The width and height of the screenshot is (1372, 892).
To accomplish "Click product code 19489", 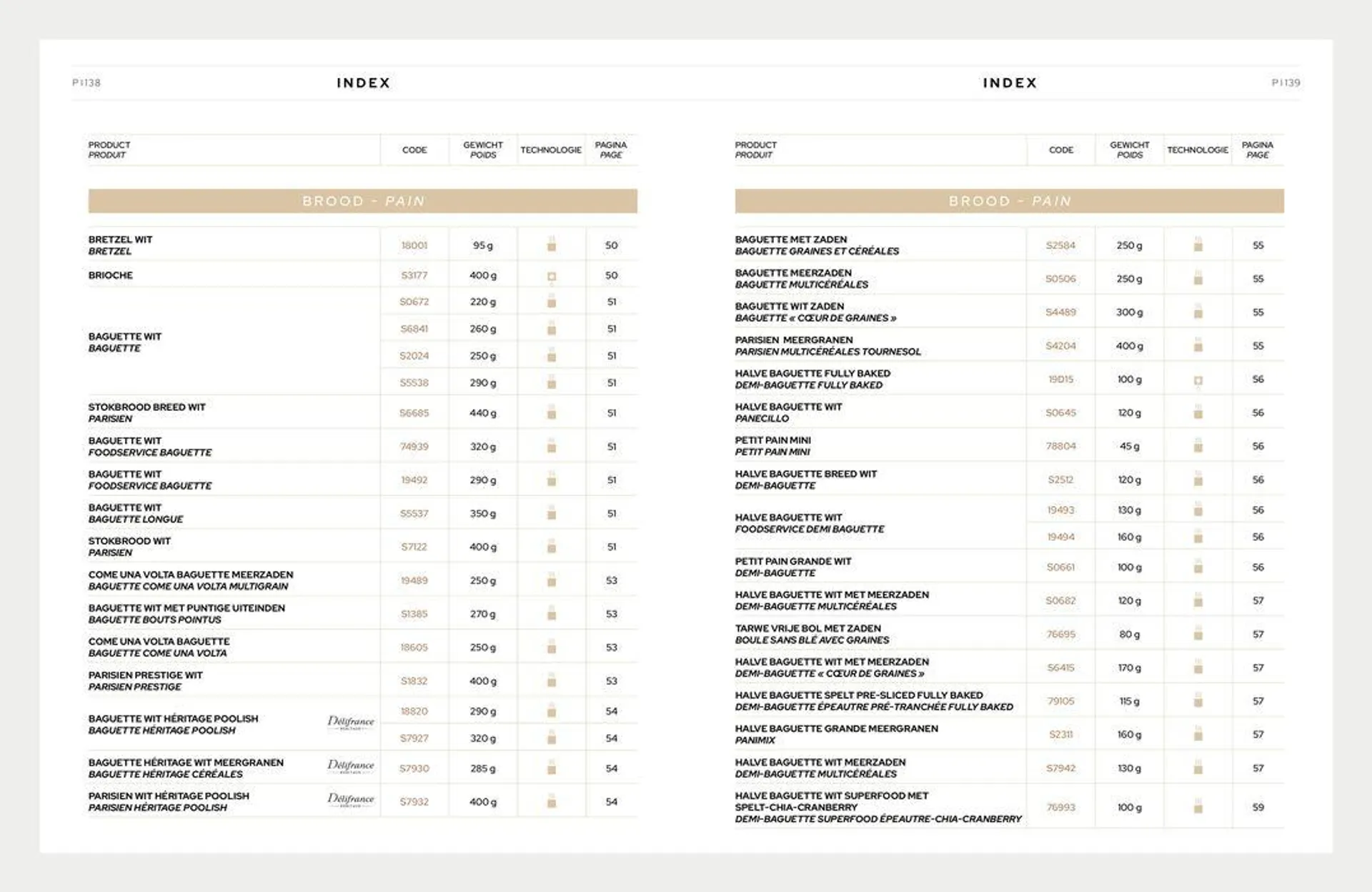I will 414,580.
